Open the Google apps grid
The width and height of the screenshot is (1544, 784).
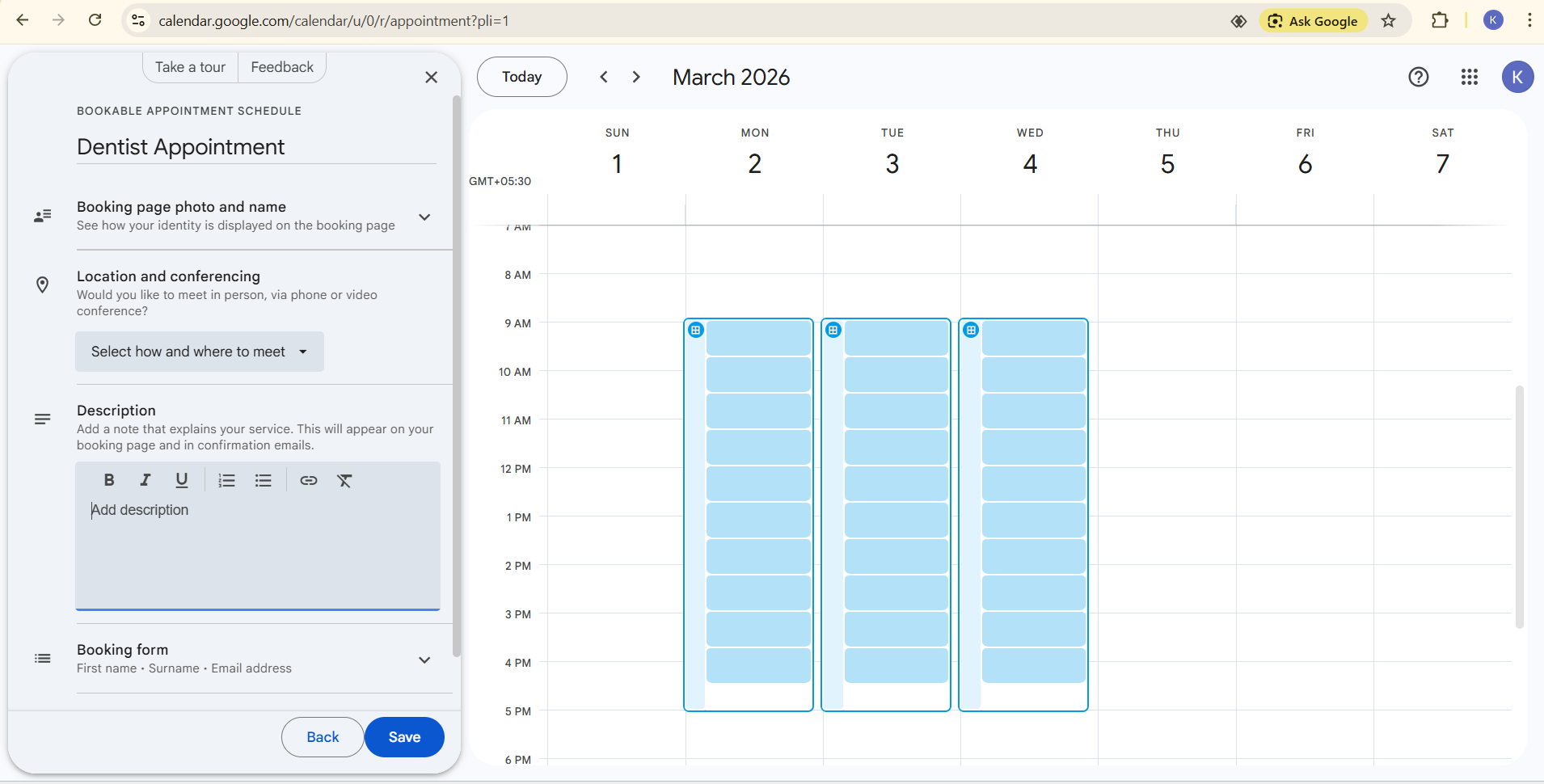(1469, 77)
